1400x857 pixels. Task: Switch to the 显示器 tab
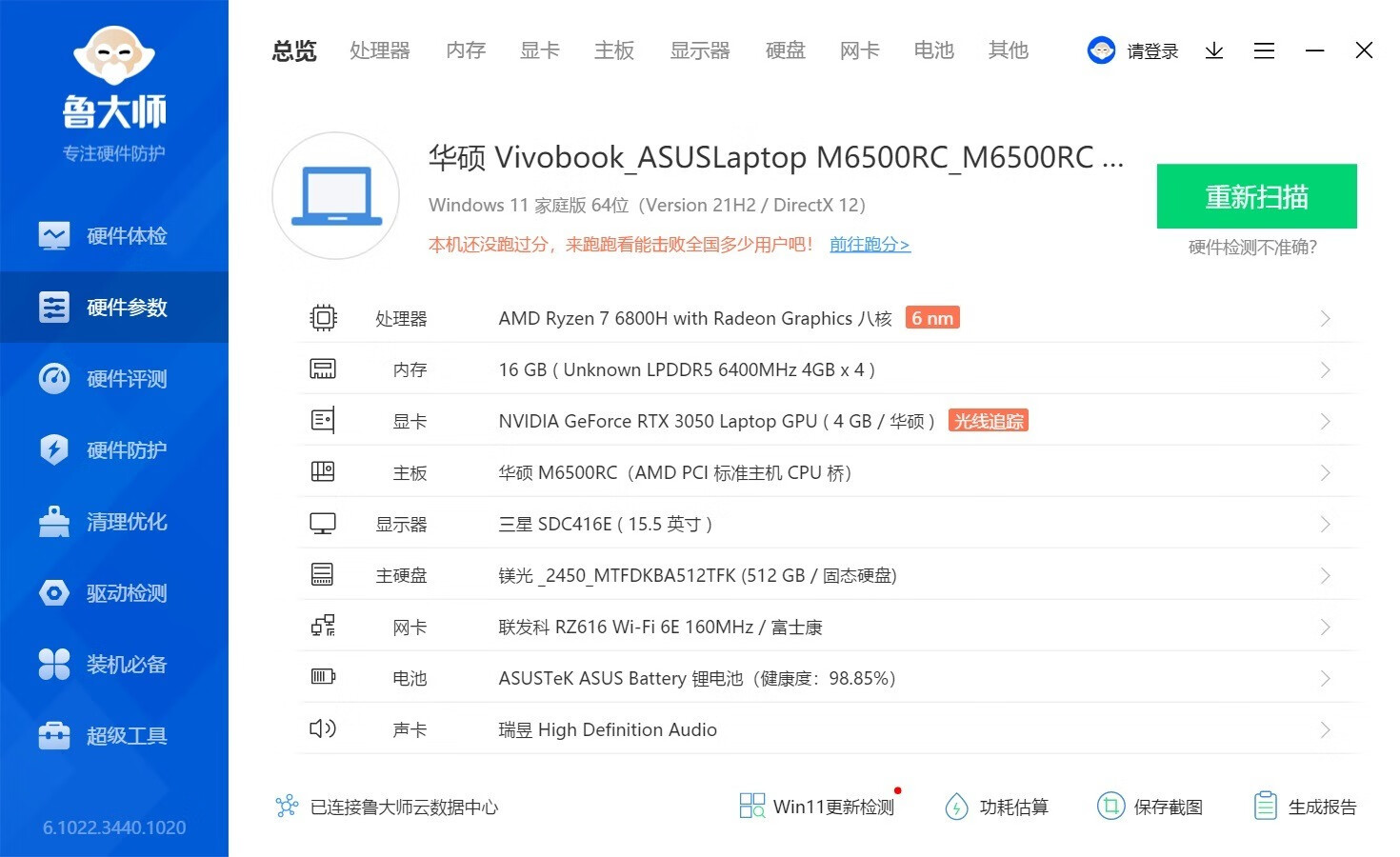pyautogui.click(x=699, y=50)
